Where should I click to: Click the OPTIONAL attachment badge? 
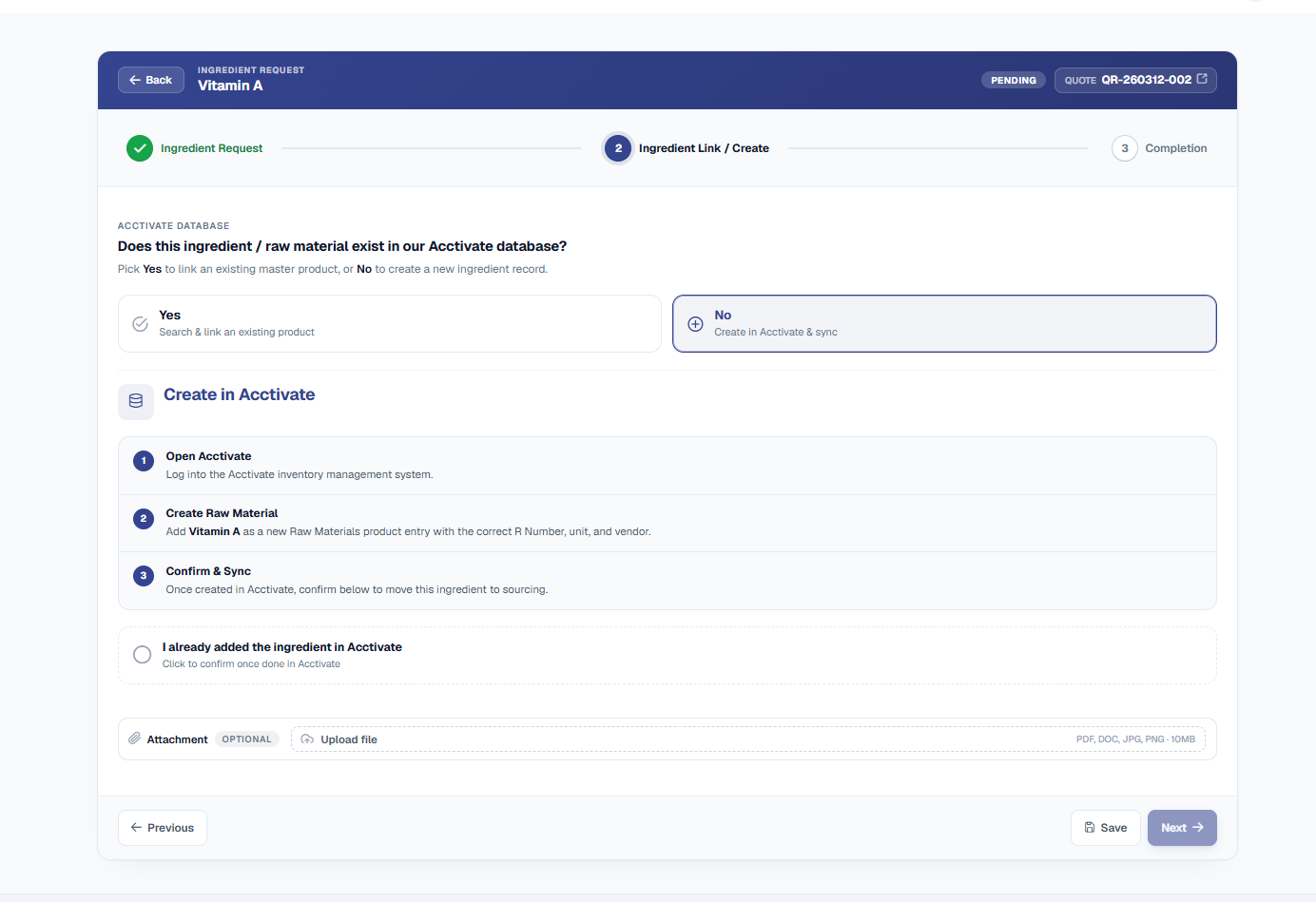pyautogui.click(x=246, y=739)
